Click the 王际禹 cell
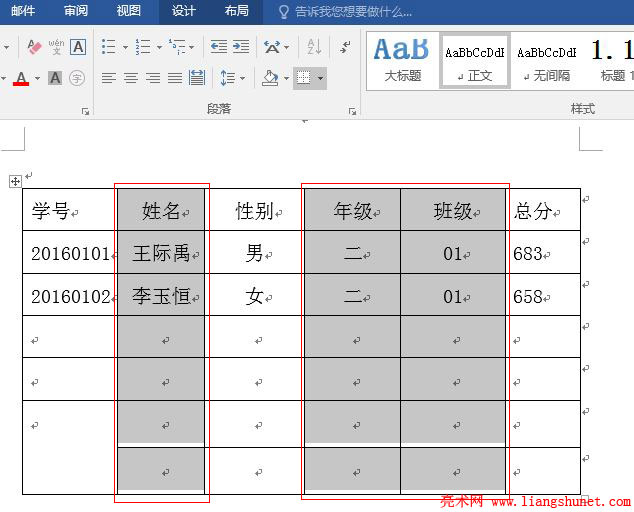Screen dimensions: 634x512 [x=161, y=252]
